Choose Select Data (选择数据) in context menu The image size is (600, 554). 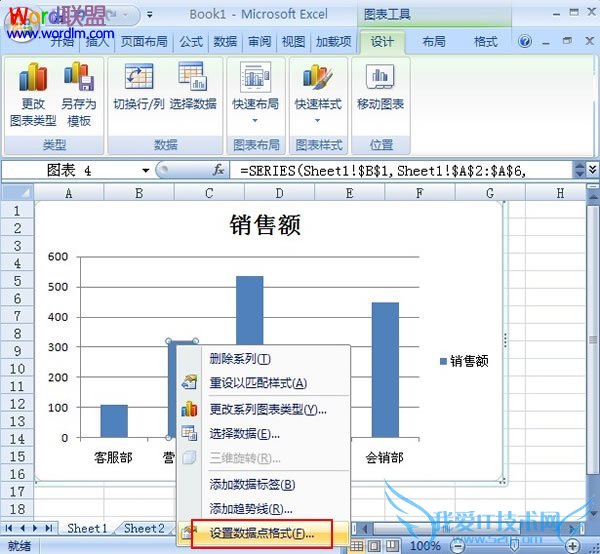click(x=264, y=434)
